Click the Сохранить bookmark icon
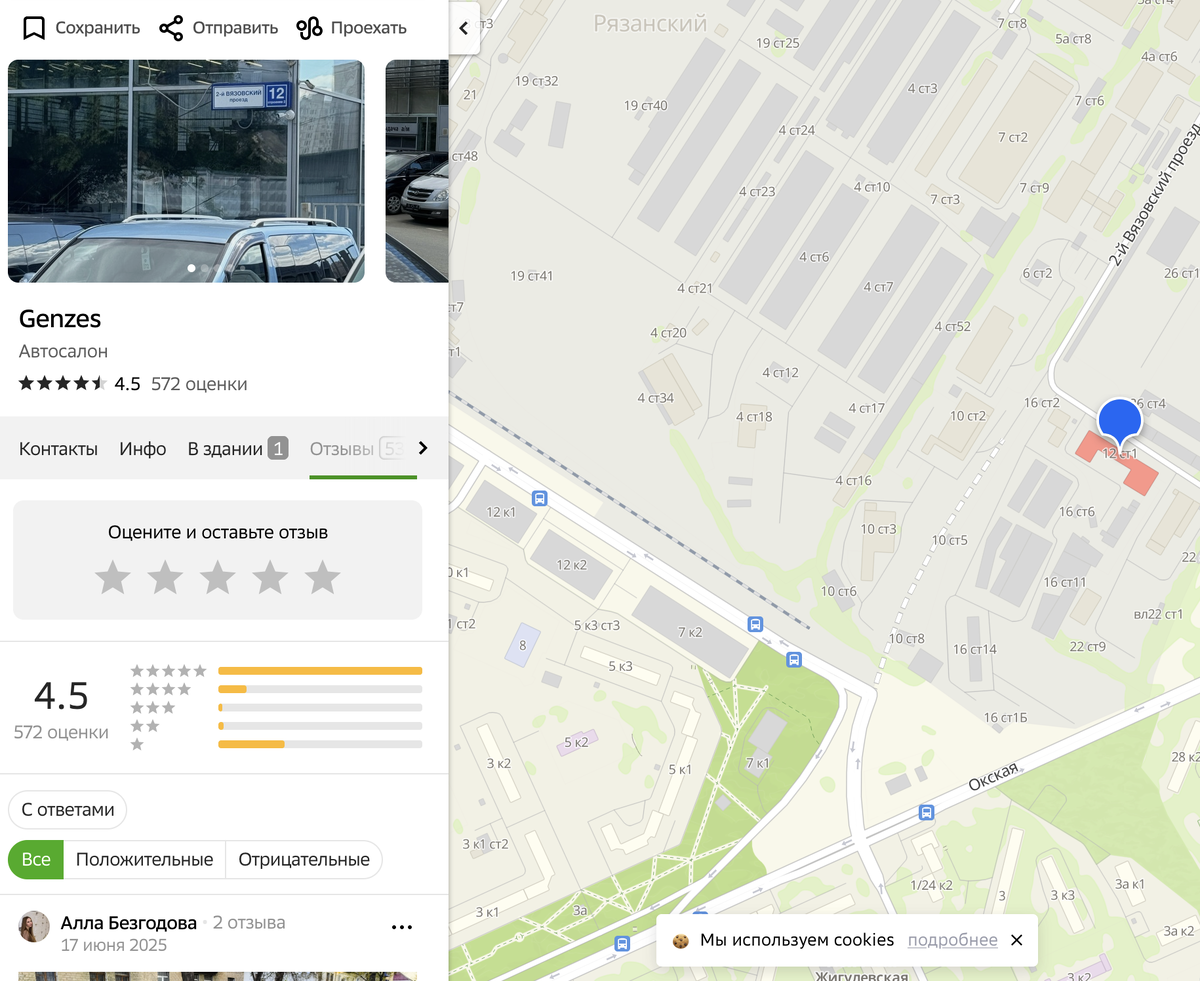This screenshot has width=1200, height=981. pos(34,27)
